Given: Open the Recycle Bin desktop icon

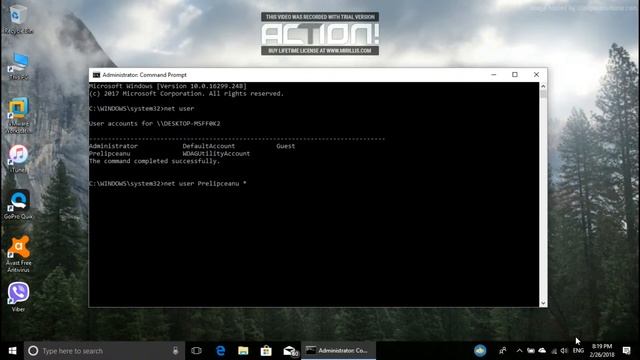Looking at the screenshot, I should click(x=18, y=19).
